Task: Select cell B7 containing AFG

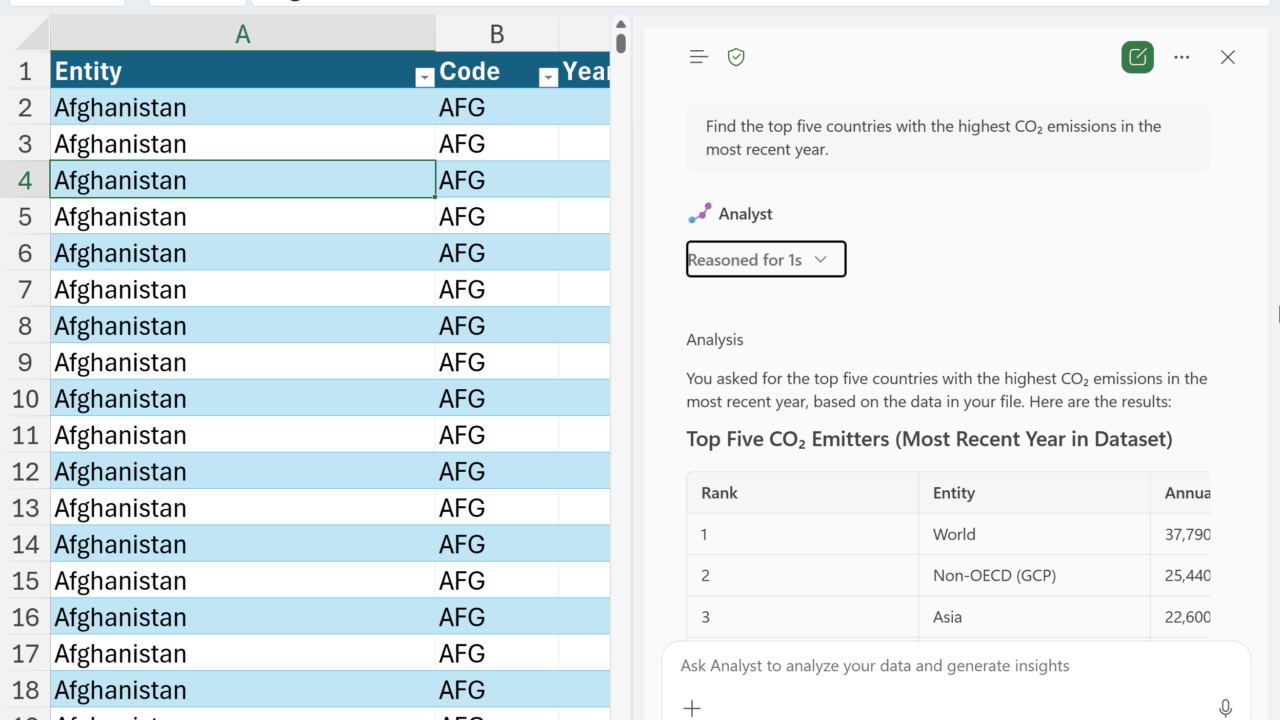Action: click(x=496, y=290)
